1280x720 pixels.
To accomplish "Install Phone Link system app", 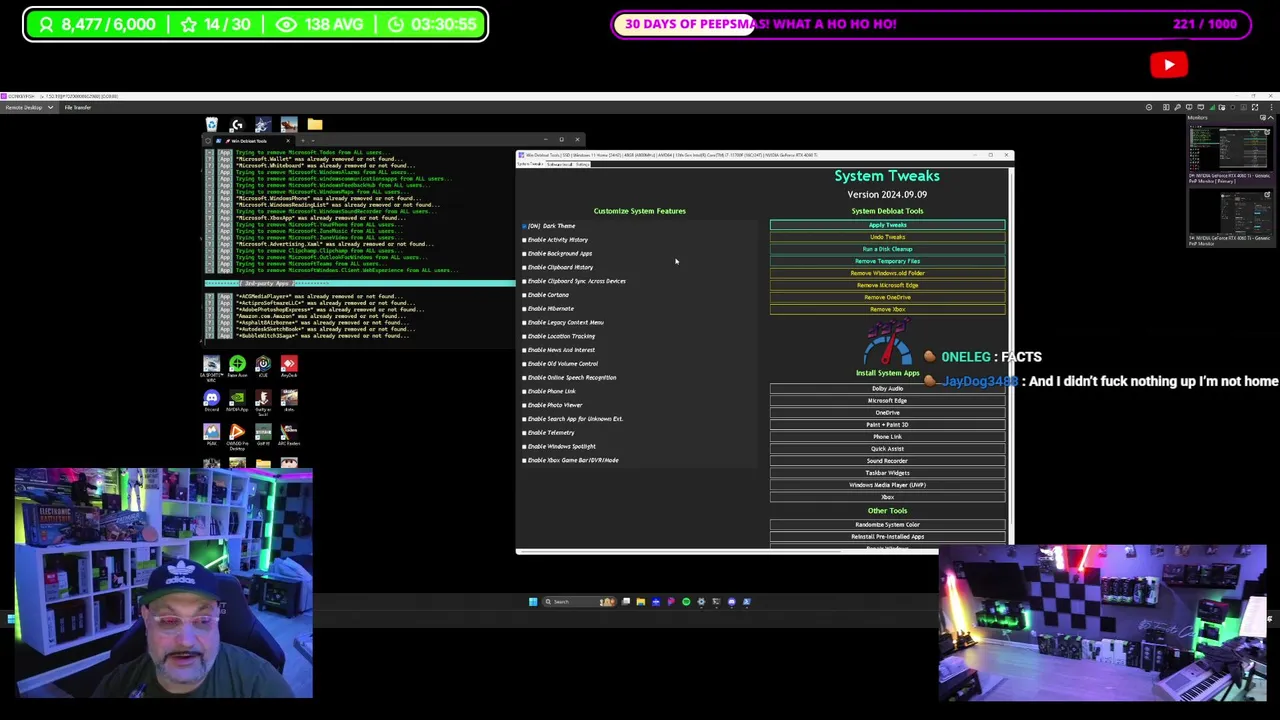I will coord(887,436).
